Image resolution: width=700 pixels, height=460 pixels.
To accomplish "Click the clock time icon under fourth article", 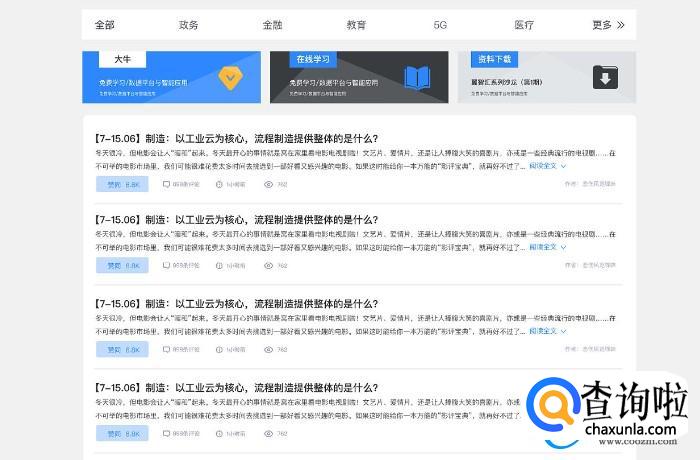I will click(219, 434).
